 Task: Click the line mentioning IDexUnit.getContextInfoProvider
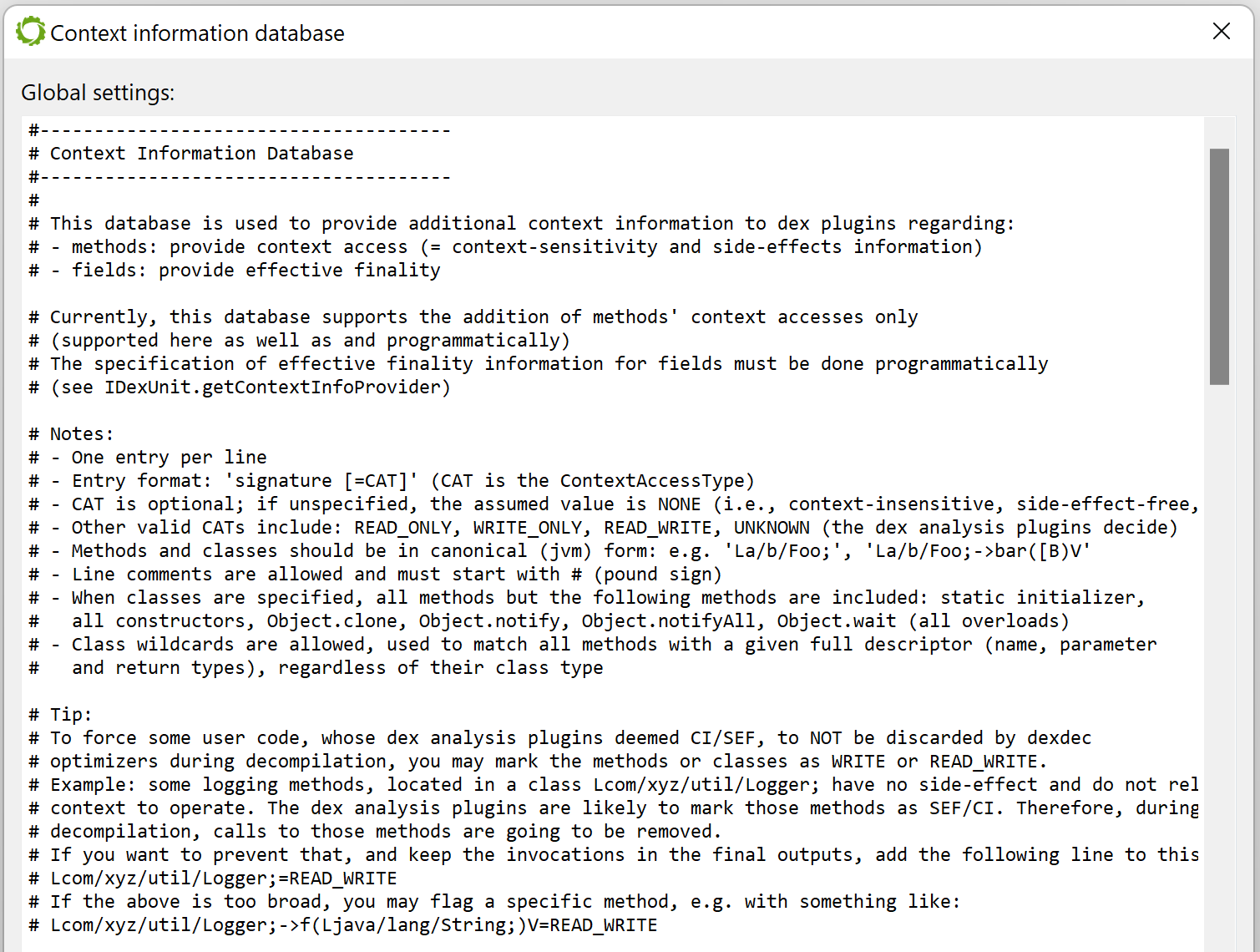240,387
